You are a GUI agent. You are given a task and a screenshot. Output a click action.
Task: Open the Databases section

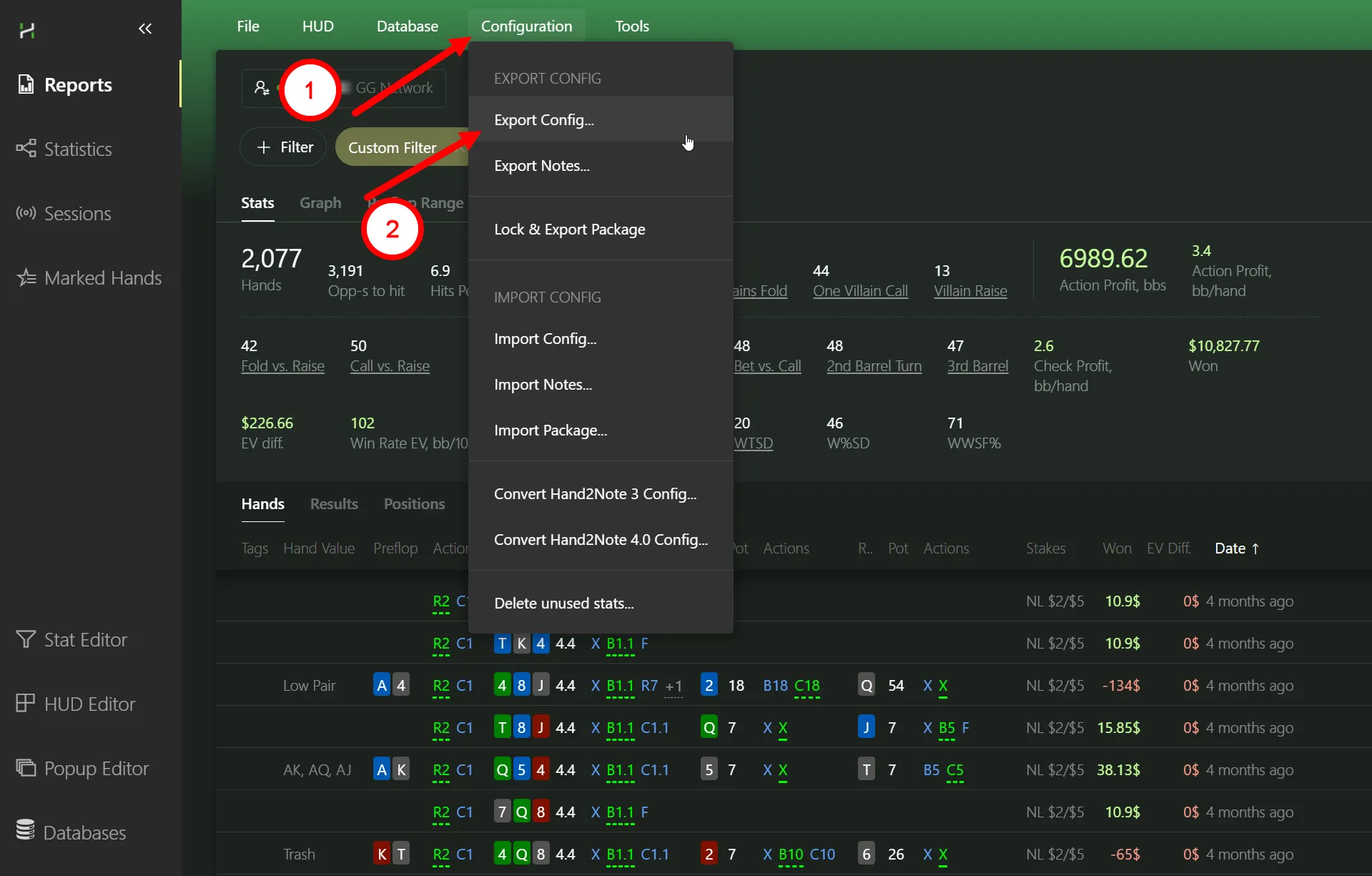(84, 832)
